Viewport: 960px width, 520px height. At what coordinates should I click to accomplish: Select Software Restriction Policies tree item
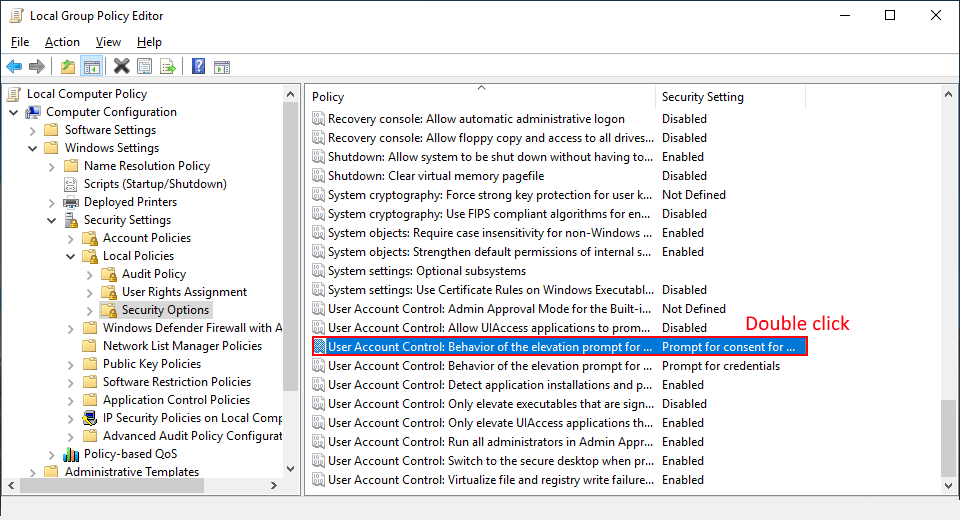177,382
